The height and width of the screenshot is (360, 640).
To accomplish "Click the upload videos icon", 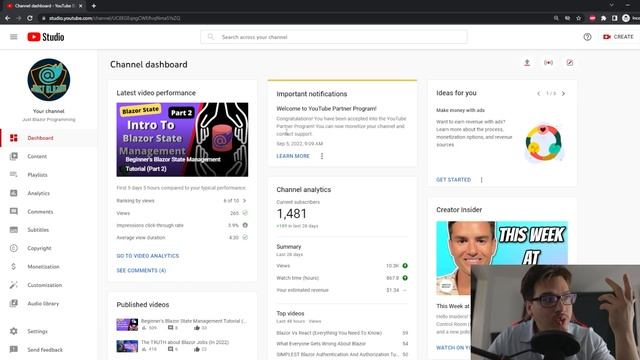I will [527, 63].
